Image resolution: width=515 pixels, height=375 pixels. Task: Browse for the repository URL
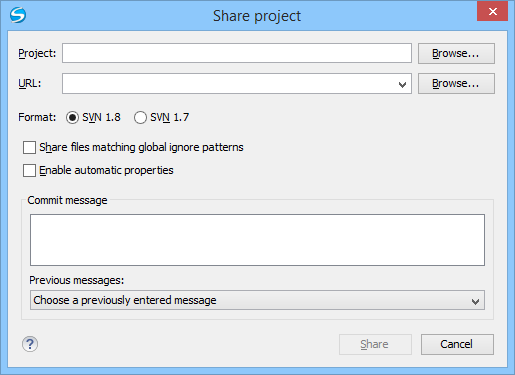(456, 83)
